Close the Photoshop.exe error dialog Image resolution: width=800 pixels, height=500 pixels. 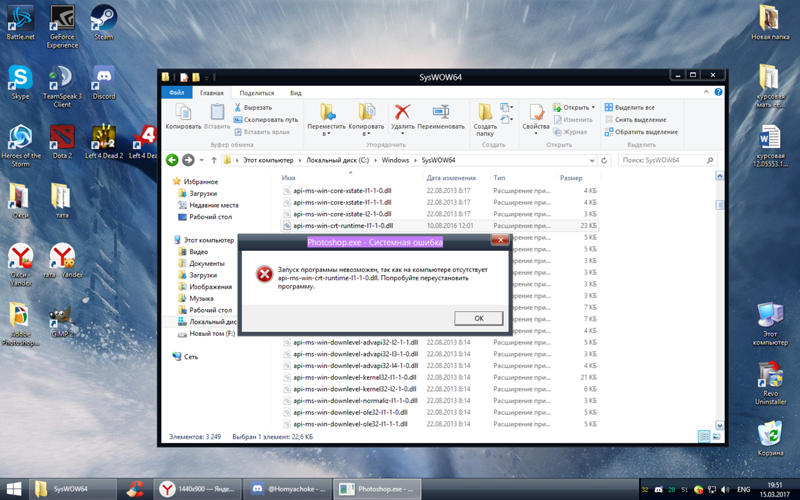[500, 240]
